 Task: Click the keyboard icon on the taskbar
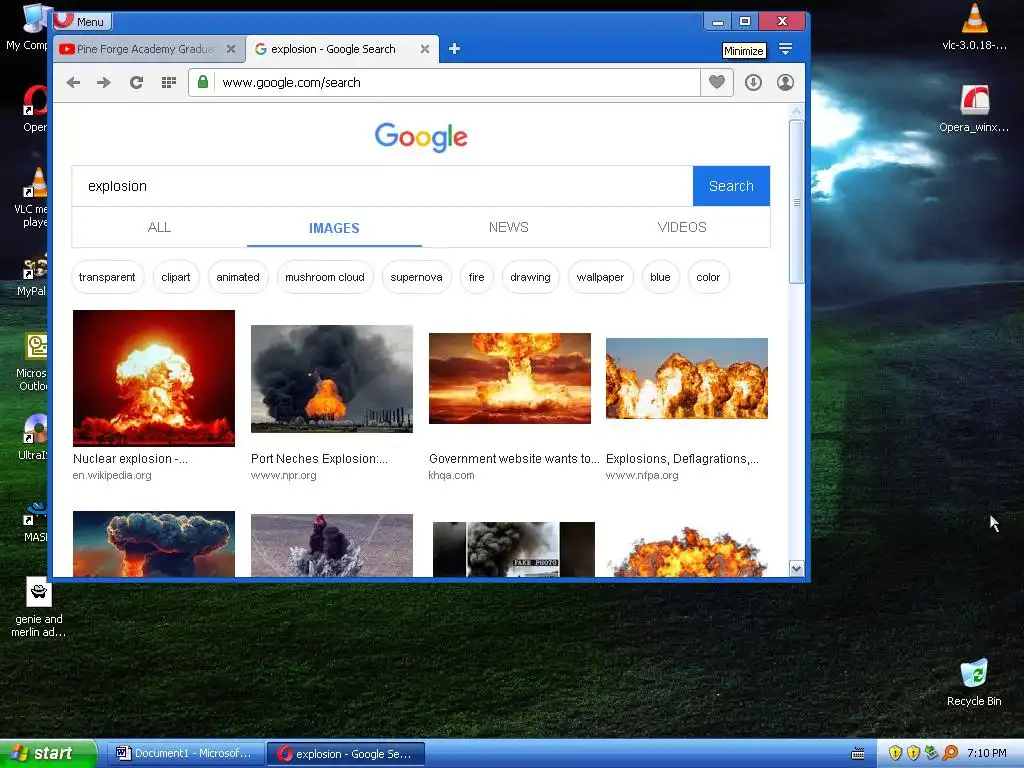pos(858,754)
